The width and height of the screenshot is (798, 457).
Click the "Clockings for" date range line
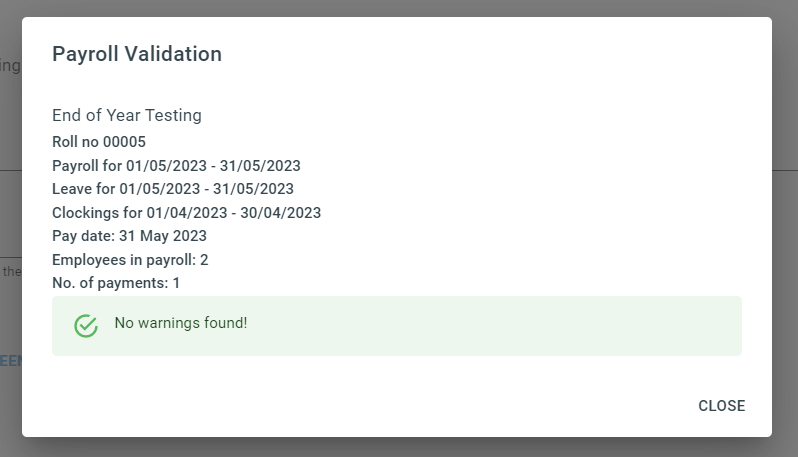186,212
